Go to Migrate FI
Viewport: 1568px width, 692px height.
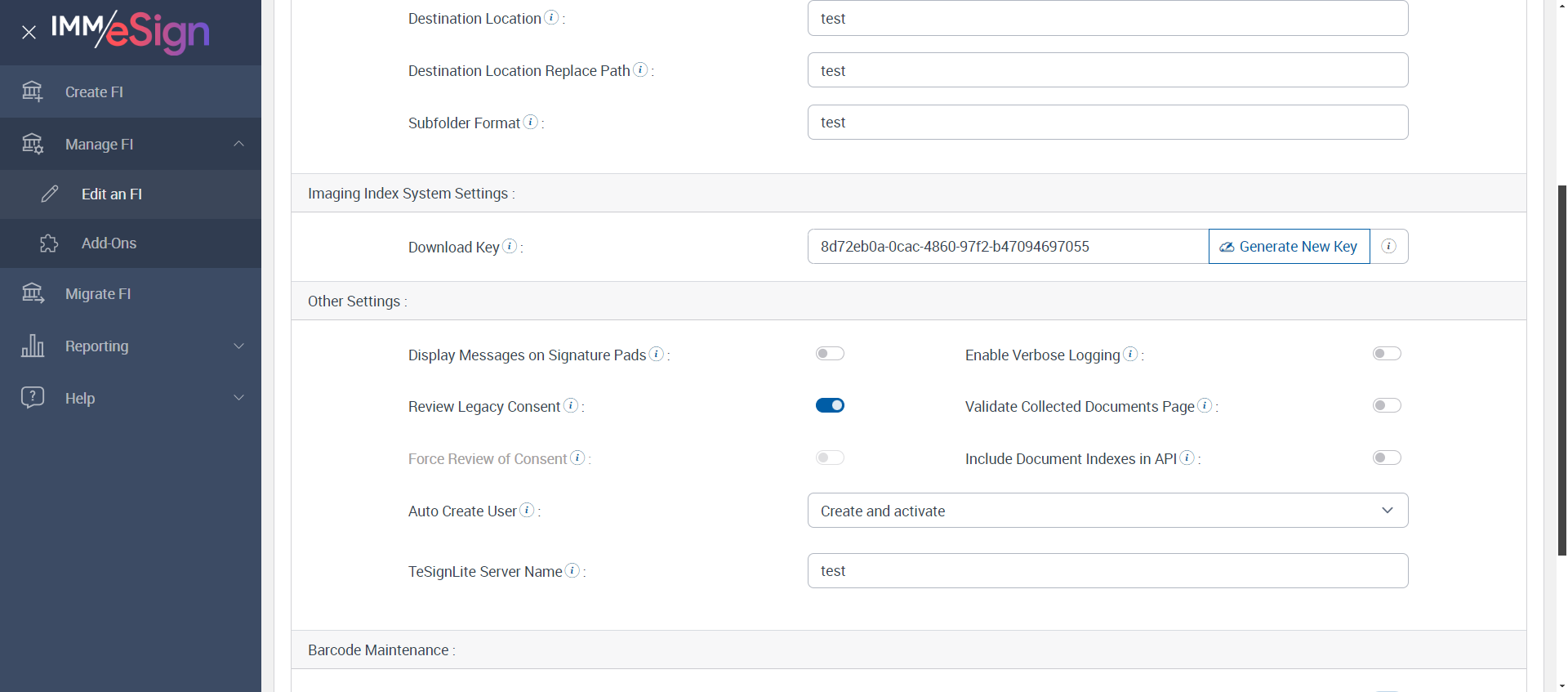[98, 294]
